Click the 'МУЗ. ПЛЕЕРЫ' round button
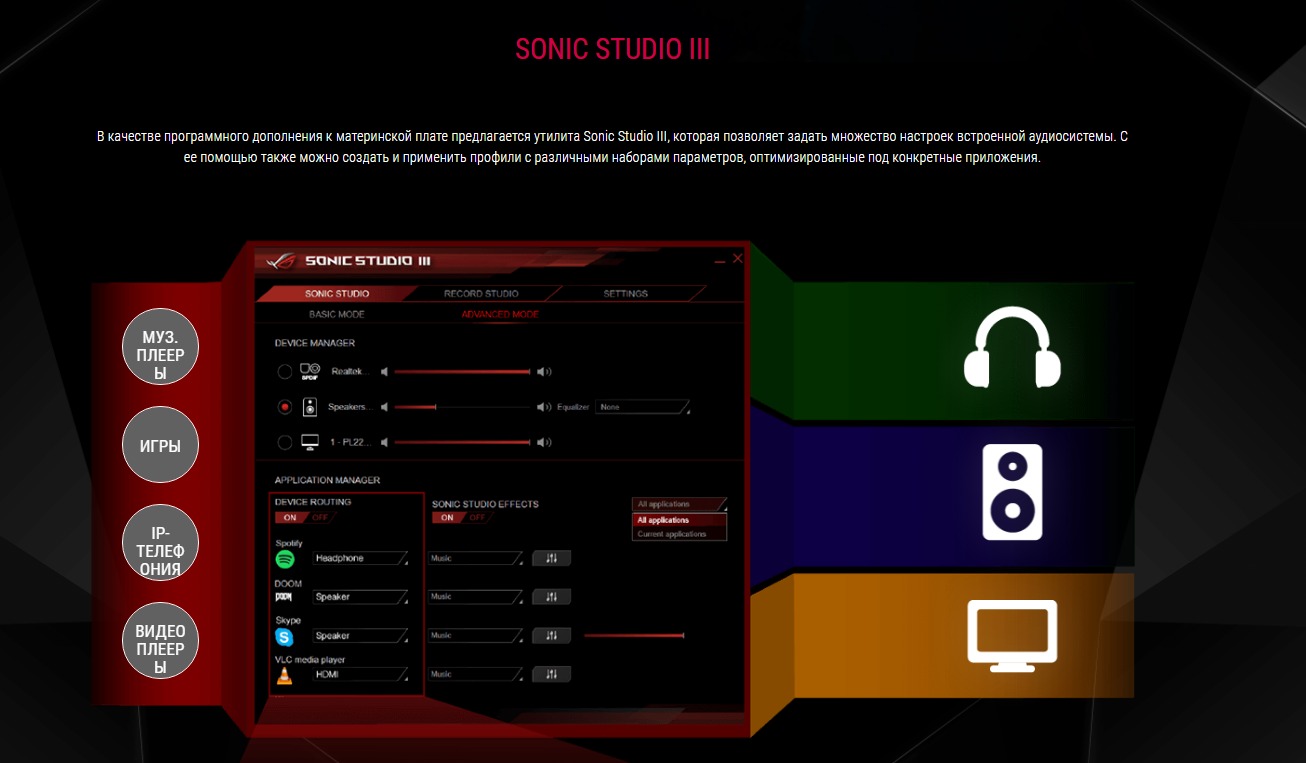Screen dimensions: 1306x763 point(160,347)
